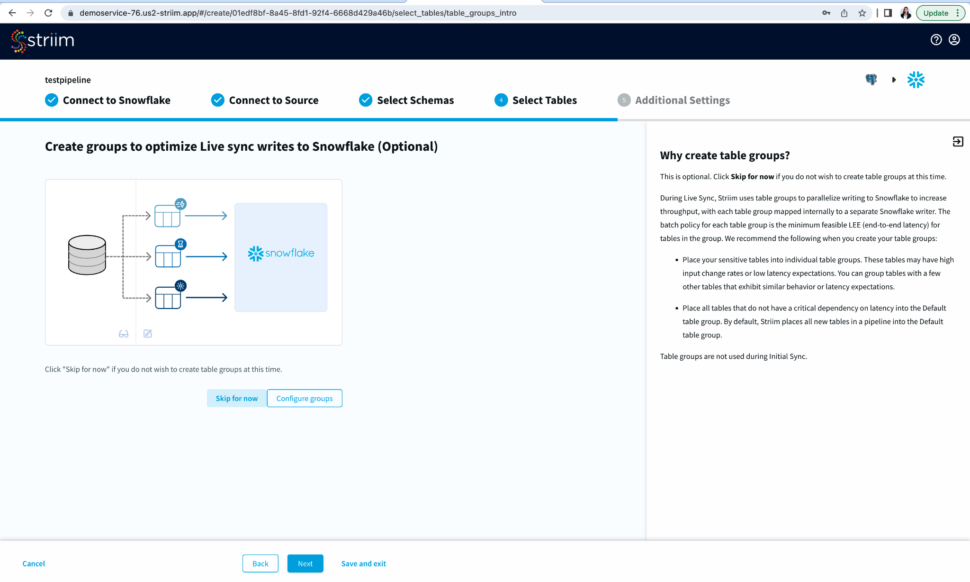Open the Chrome Update menu
Viewport: 970px width, 582px height.
940,13
